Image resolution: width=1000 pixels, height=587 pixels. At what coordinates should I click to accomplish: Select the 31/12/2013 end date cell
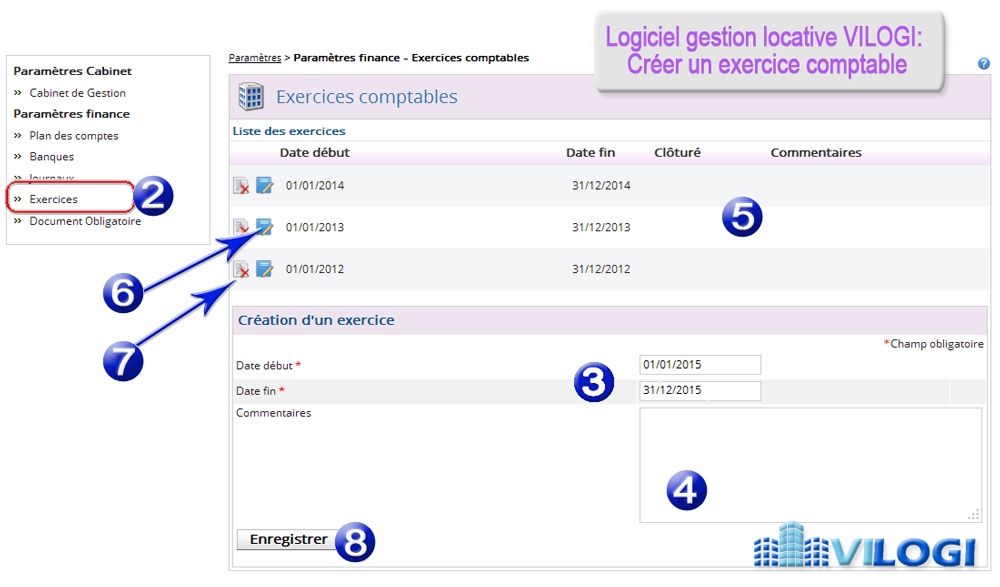coord(601,228)
